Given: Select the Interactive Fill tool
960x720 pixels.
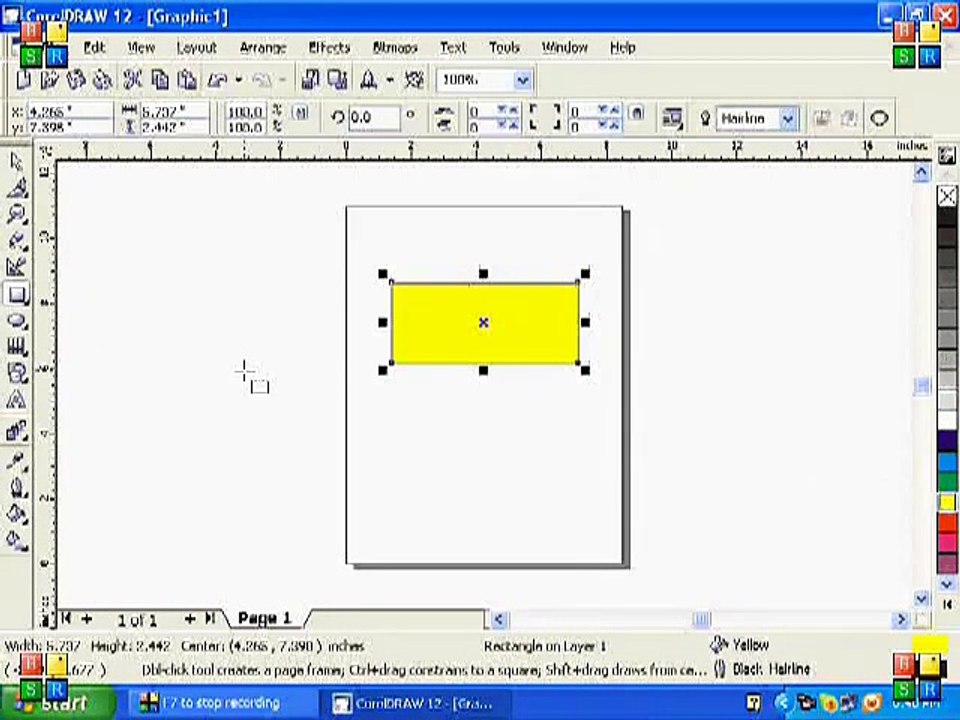Looking at the screenshot, I should click(17, 540).
